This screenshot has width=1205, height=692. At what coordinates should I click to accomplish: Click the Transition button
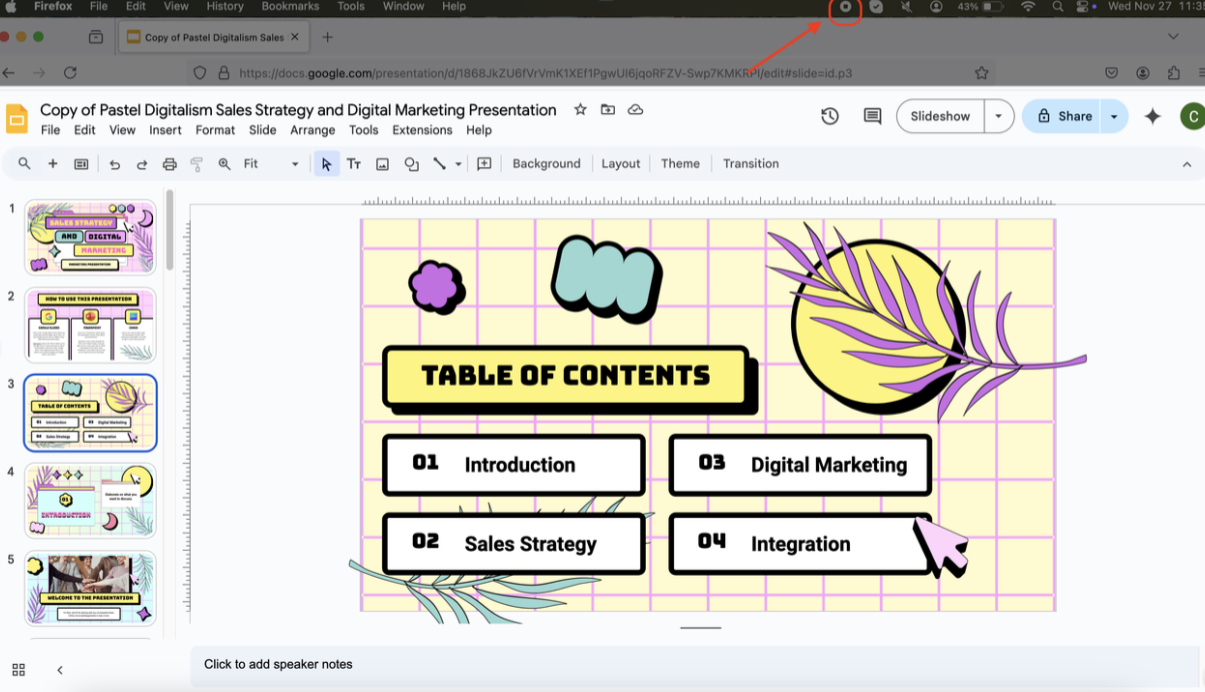point(750,164)
